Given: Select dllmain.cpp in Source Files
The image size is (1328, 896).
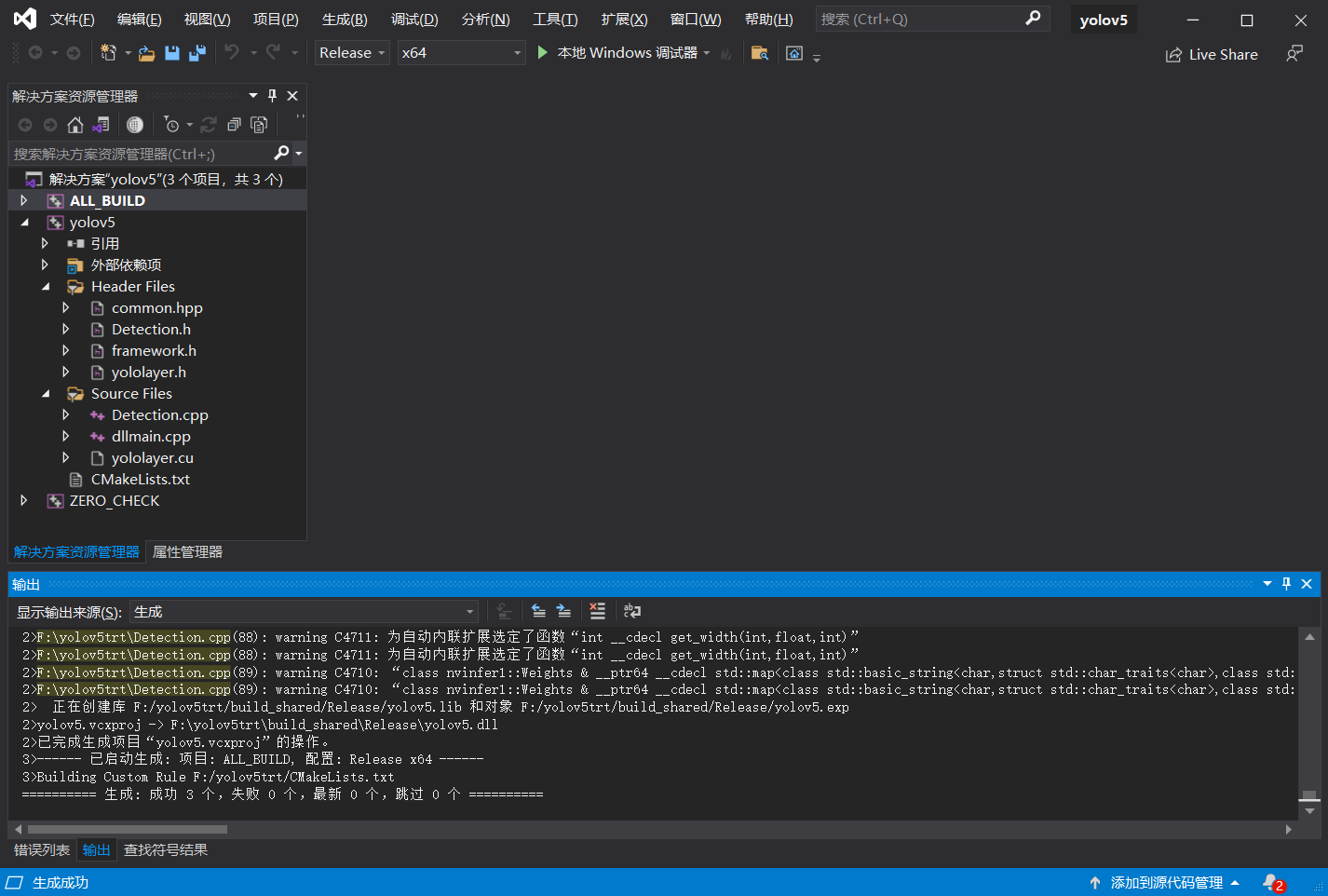Looking at the screenshot, I should tap(151, 436).
